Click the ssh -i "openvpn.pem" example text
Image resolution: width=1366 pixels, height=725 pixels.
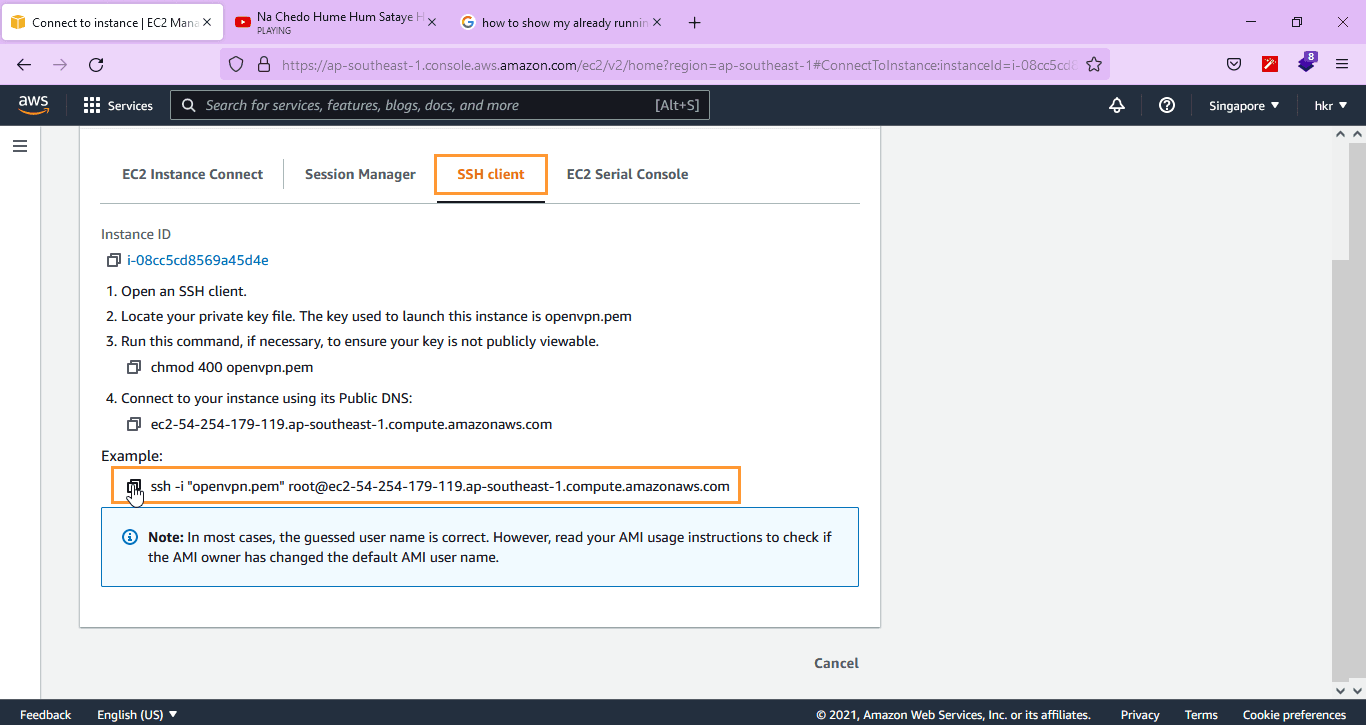[x=440, y=487]
